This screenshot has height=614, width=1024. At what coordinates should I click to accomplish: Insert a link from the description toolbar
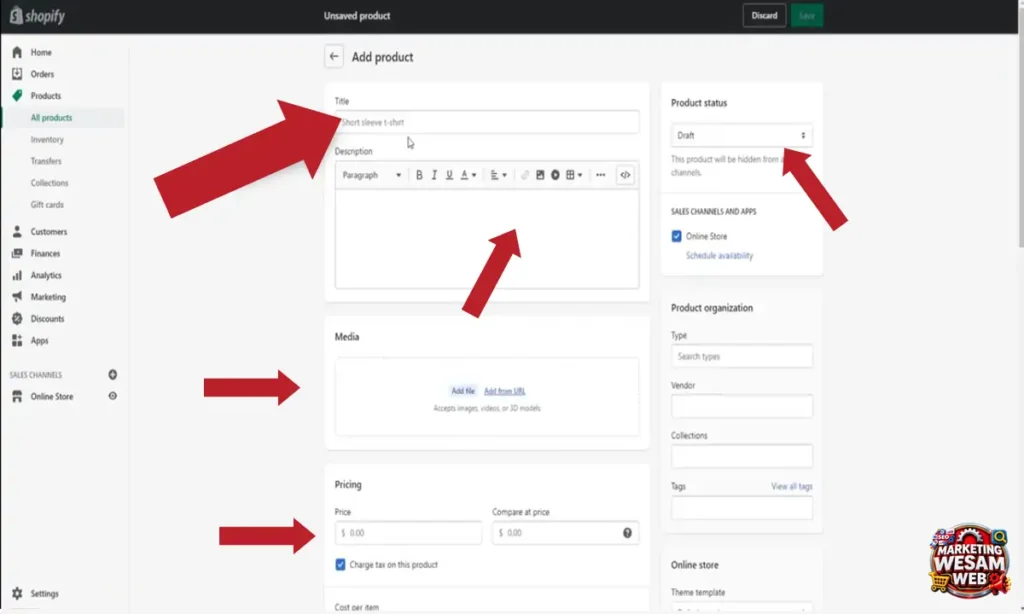tap(524, 175)
